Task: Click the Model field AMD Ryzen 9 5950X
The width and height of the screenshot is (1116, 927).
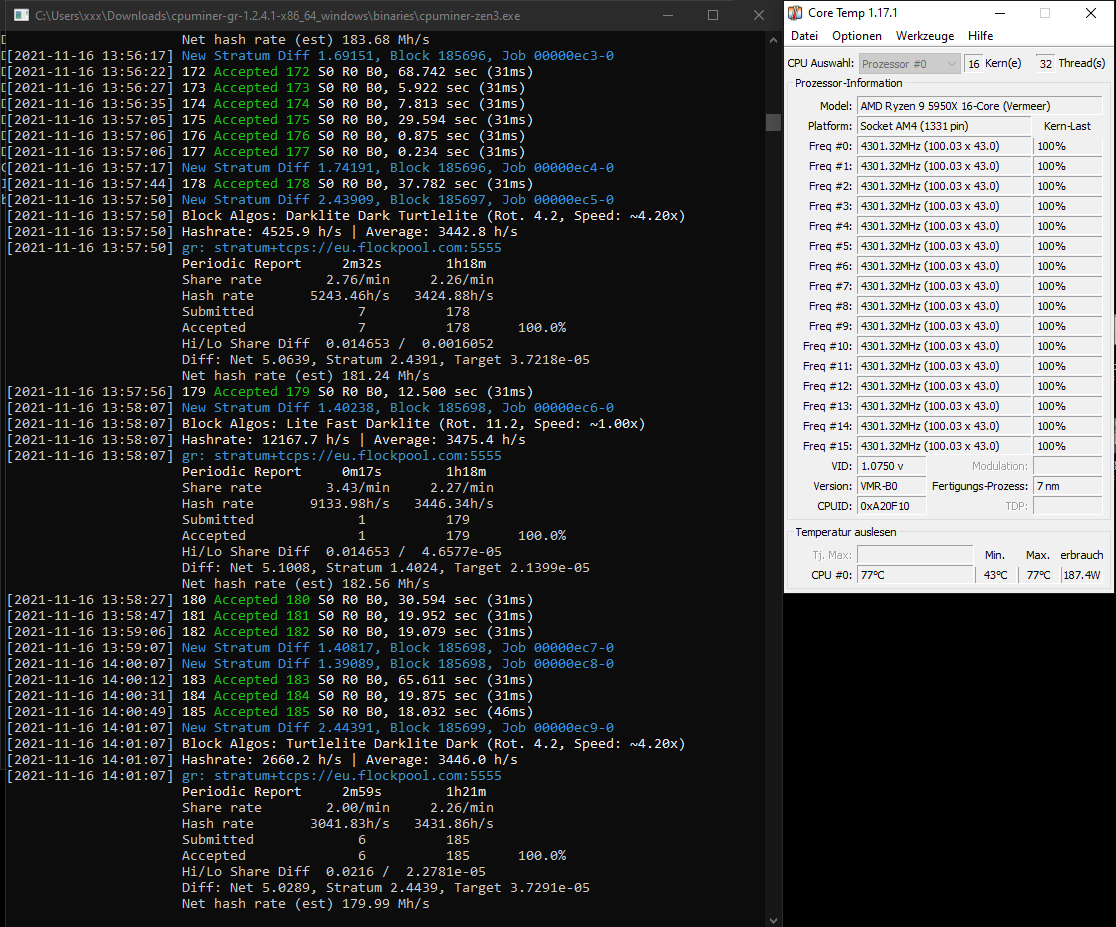Action: pos(979,106)
